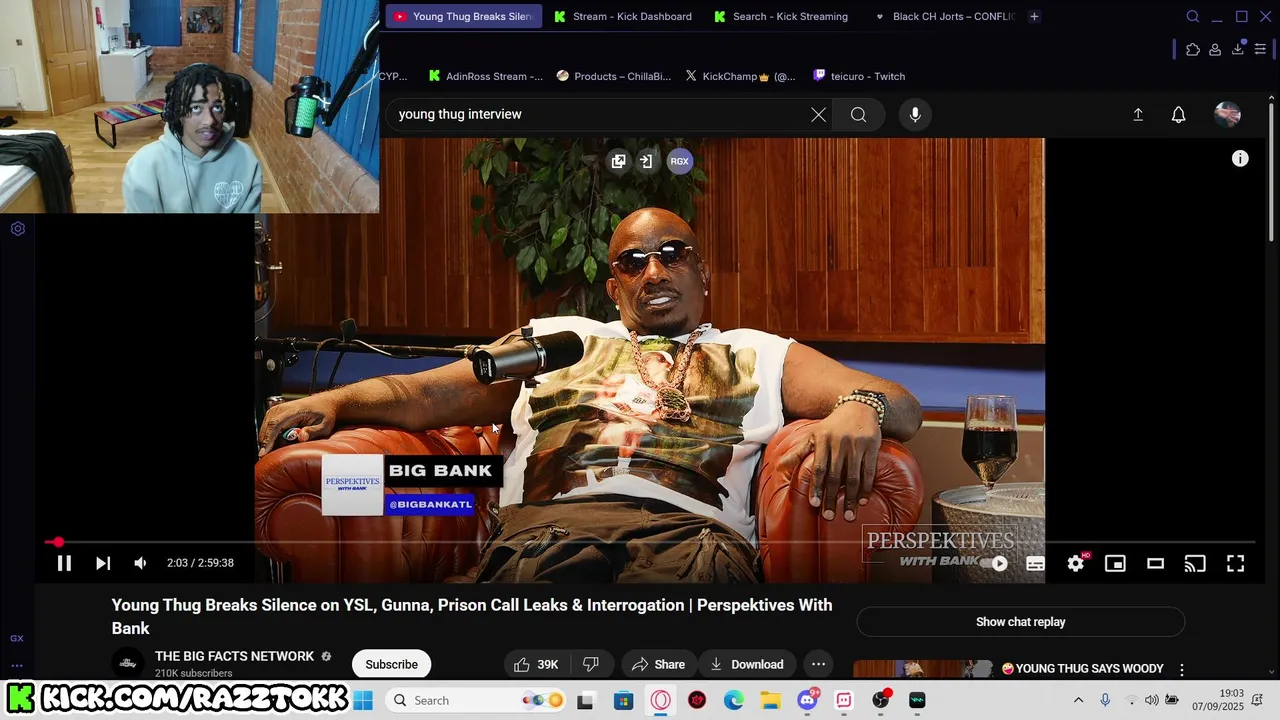The image size is (1280, 720).
Task: Select the 'Young Thug Breaks Silence' tab
Action: point(464,16)
